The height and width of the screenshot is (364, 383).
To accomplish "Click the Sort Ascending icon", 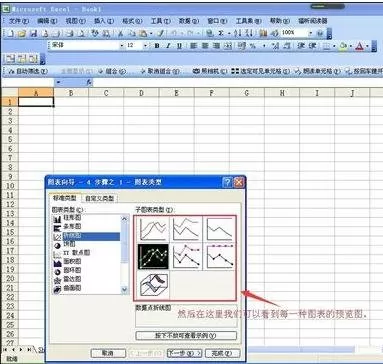I will [x=238, y=33].
